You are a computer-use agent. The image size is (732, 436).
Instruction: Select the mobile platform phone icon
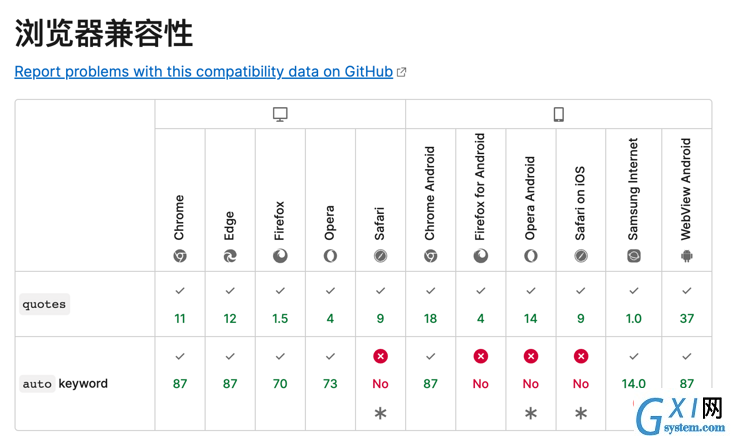(x=559, y=114)
